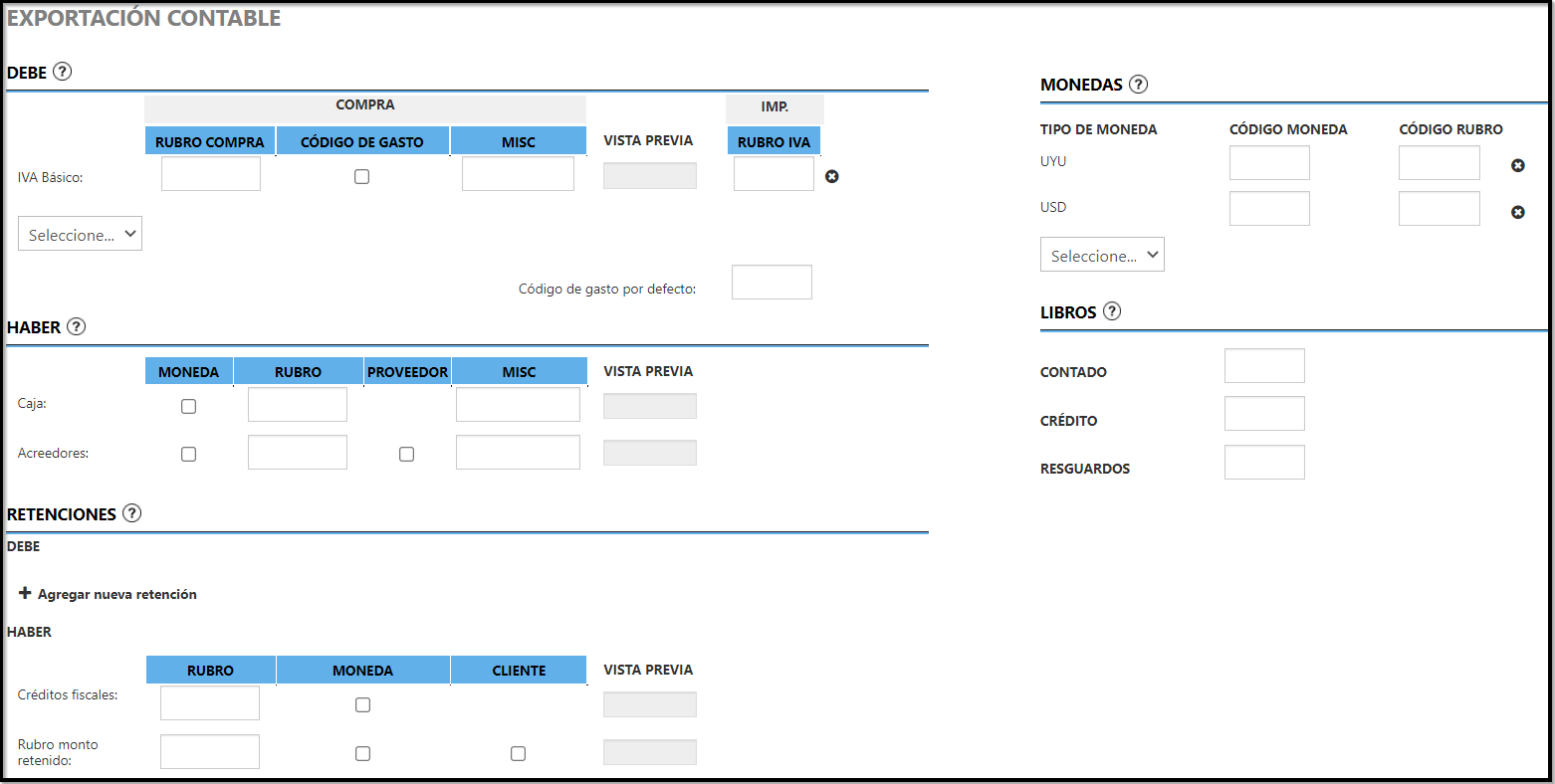This screenshot has height=784, width=1555.
Task: Click the help icon next to DEBE
Action: [x=62, y=72]
